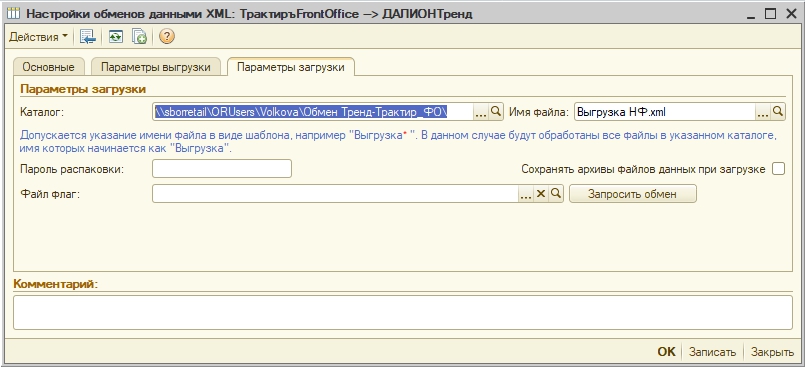The width and height of the screenshot is (805, 367).
Task: Click the Записать button
Action: (x=712, y=352)
